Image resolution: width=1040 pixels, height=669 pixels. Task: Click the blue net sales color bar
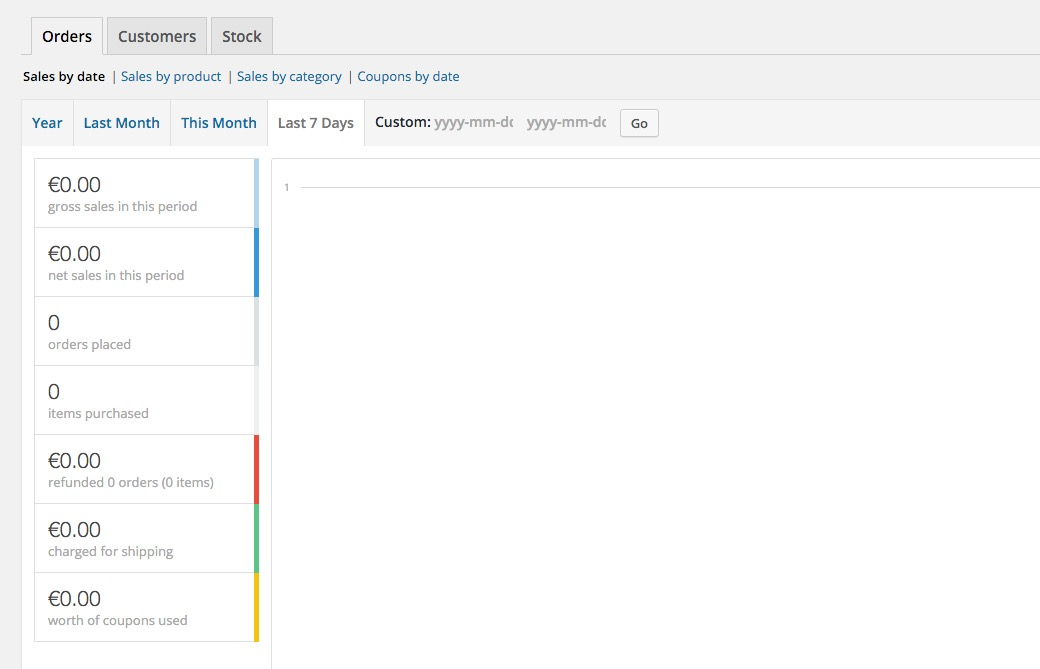(257, 262)
